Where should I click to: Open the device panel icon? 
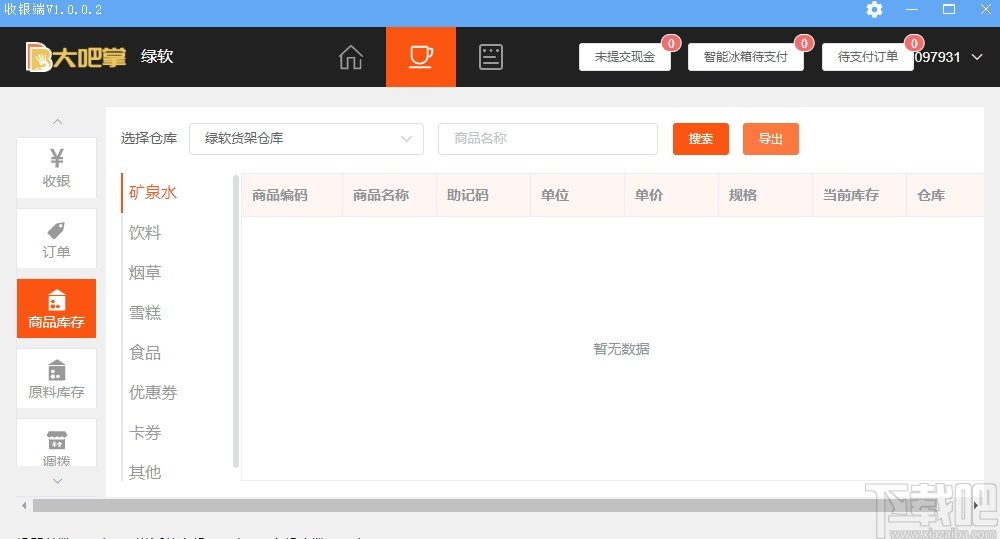coord(490,57)
